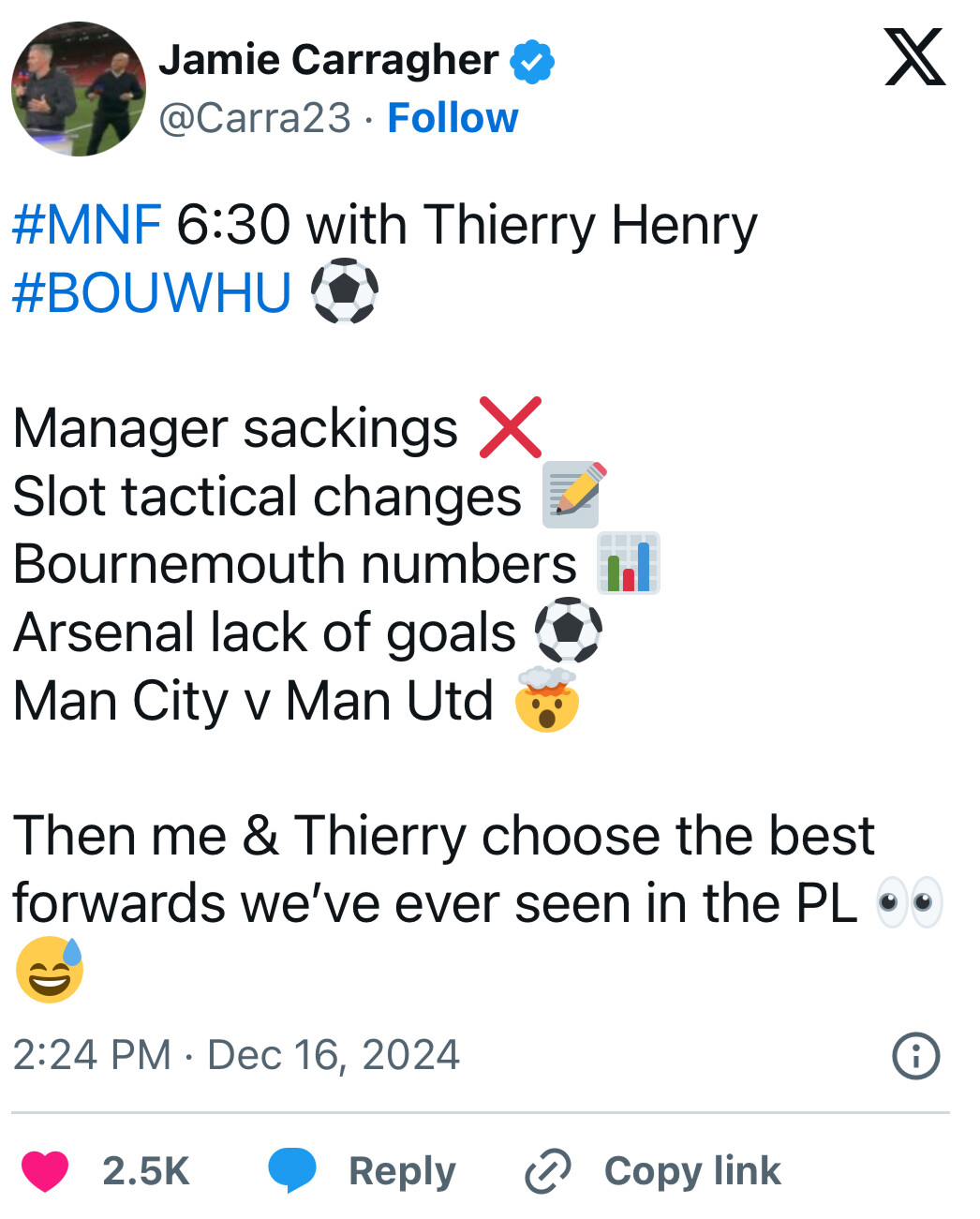Click the Jamie Carragher display name
Viewport: 980px width, 1219px height.
(328, 60)
